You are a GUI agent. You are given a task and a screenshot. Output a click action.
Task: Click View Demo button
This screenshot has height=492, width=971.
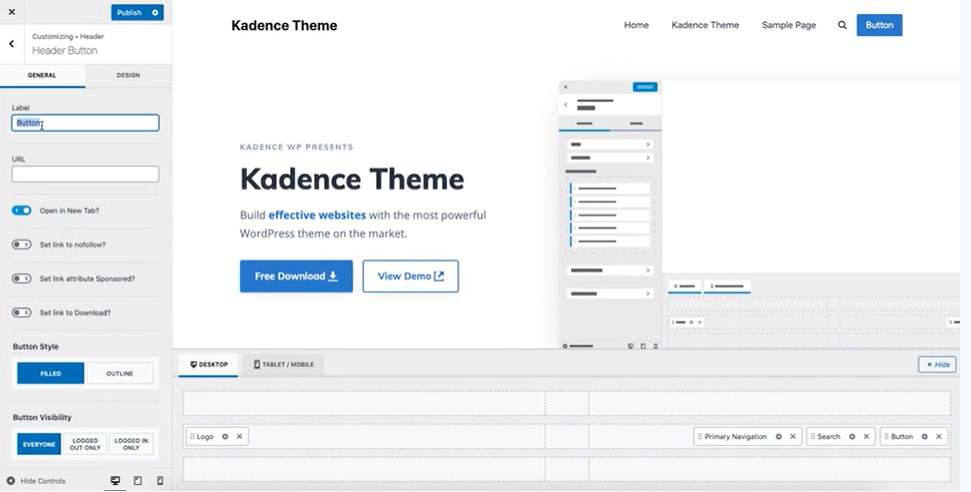click(x=411, y=276)
